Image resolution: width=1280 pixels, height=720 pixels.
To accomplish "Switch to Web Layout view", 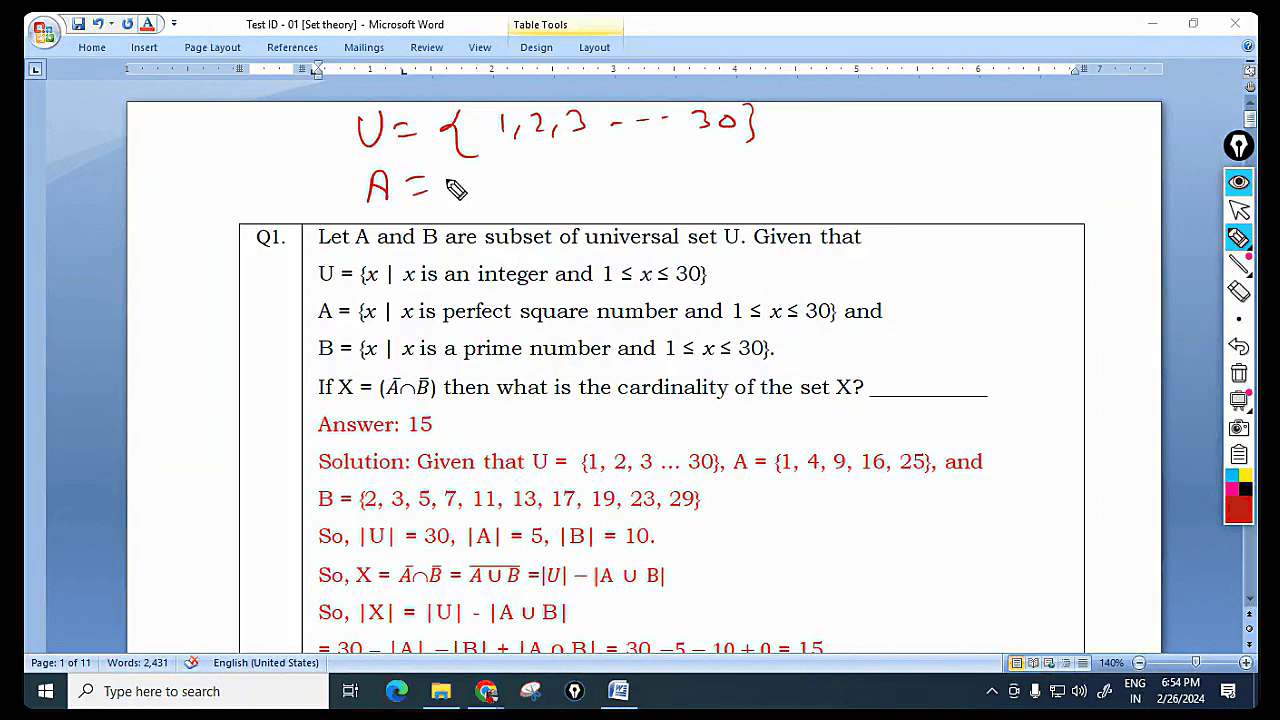I will click(1049, 663).
